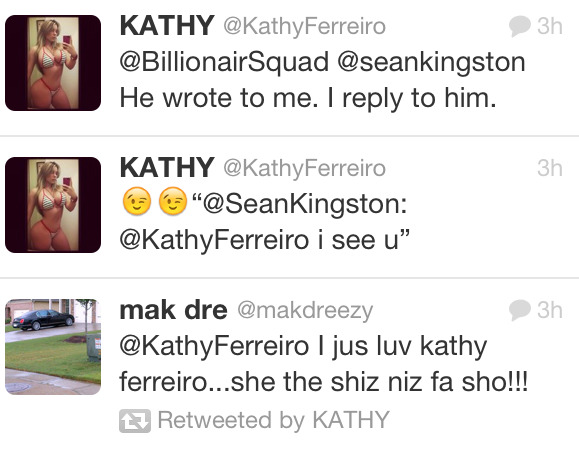Viewport: 579px width, 449px height.
Task: Tap the retweet icon beside Retweeted by KATHY
Action: click(135, 421)
